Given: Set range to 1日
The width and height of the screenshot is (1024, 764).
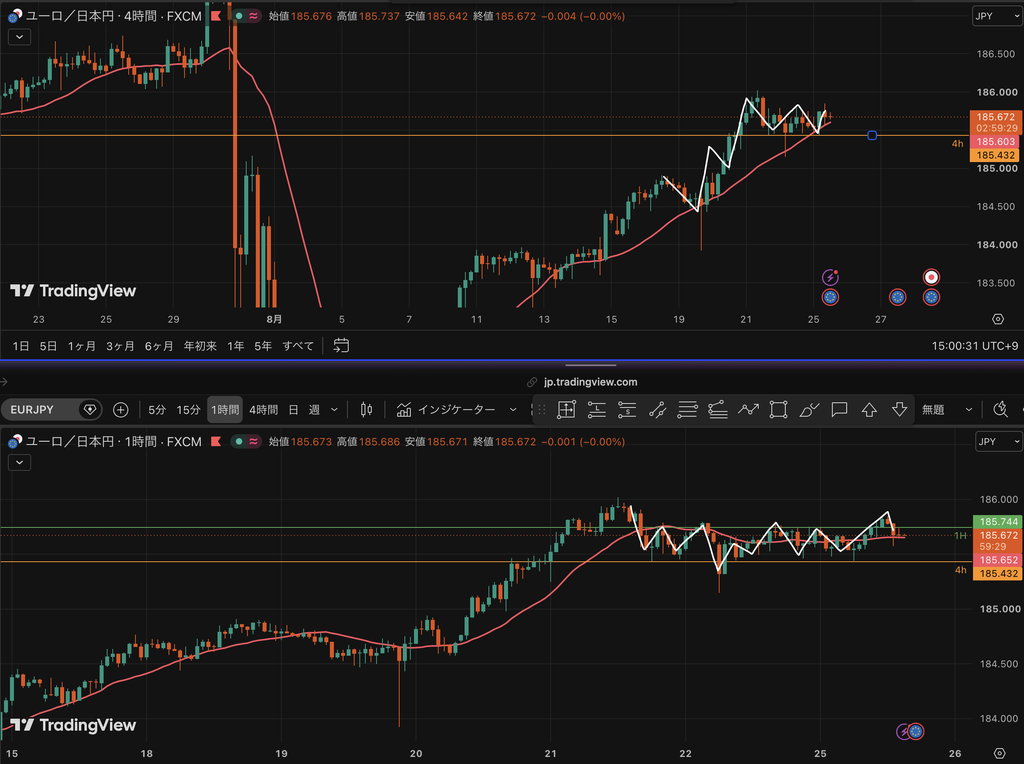Looking at the screenshot, I should tap(21, 345).
